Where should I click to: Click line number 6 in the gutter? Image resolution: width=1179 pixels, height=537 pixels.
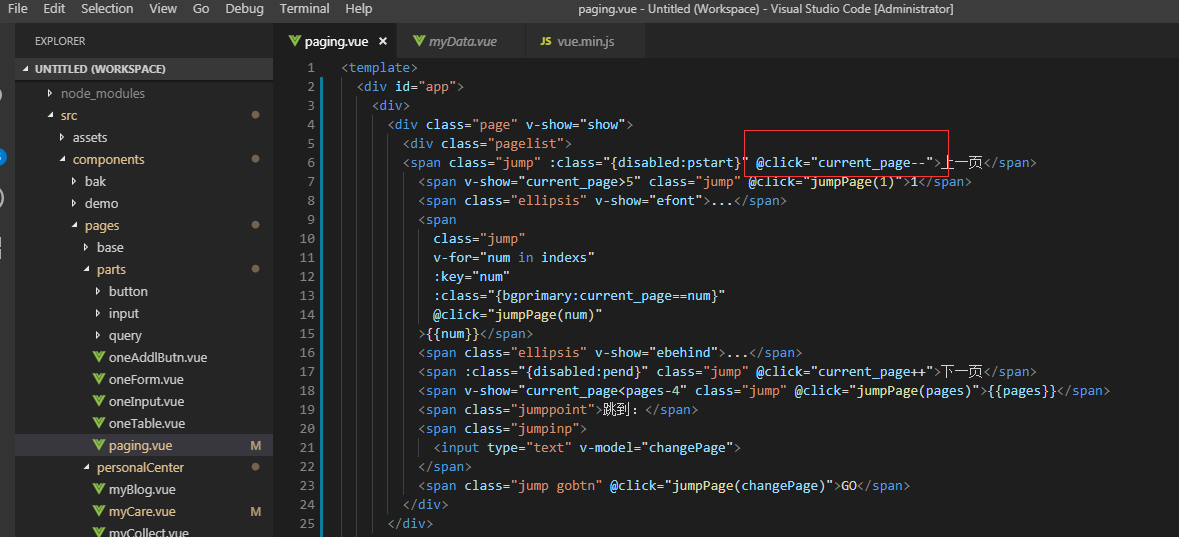[311, 162]
